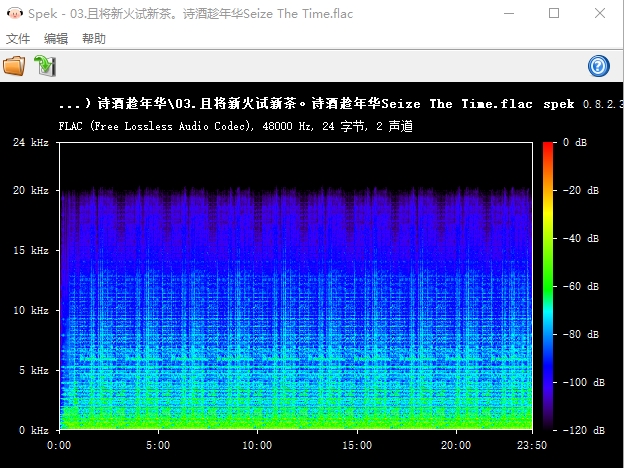Click the 15 kHz axis label
Screen dimensions: 624x468
[31, 250]
